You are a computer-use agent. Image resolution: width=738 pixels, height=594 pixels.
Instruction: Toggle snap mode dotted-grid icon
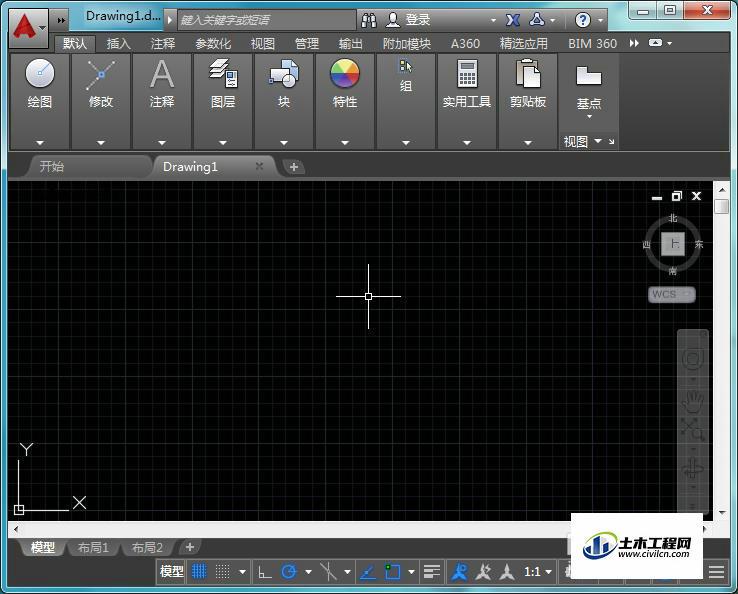pos(222,571)
